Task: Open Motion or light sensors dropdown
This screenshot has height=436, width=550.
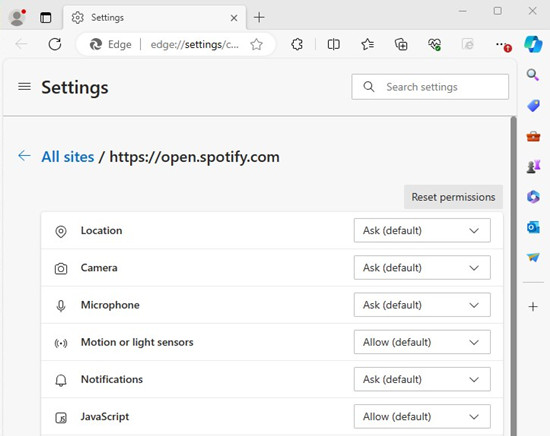Action: pos(422,342)
